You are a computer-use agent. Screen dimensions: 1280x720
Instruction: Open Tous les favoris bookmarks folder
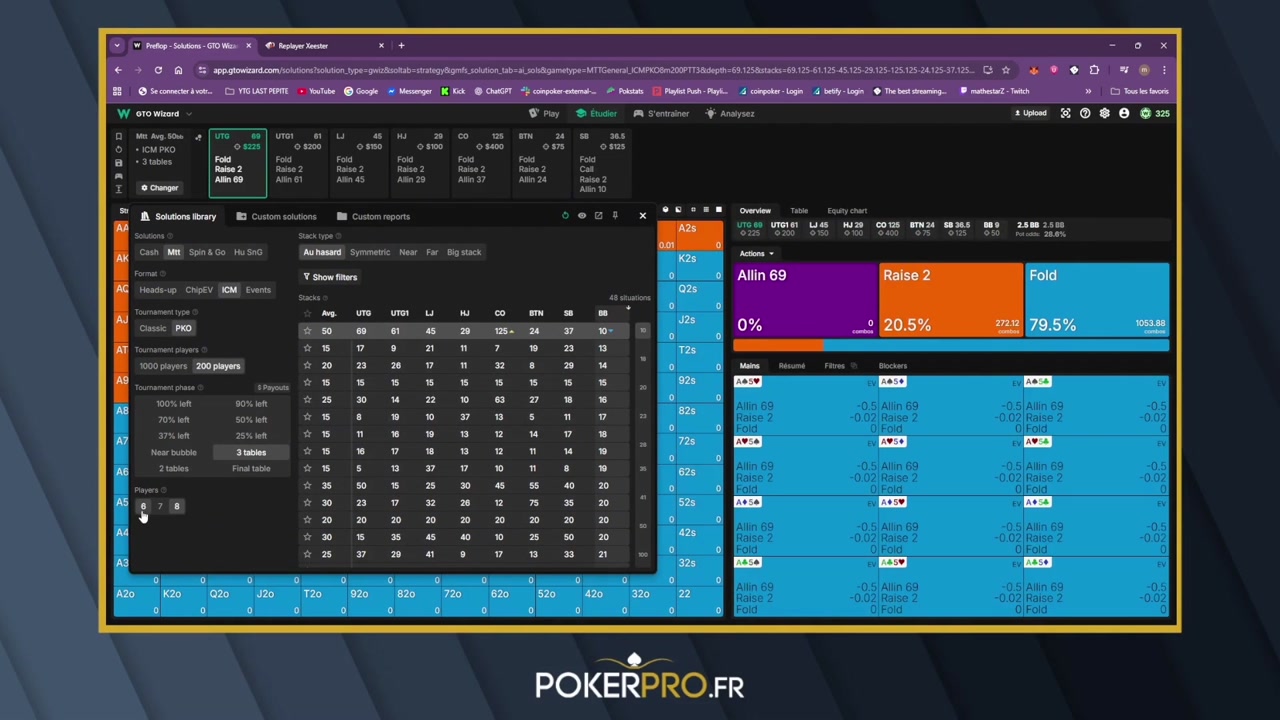pyautogui.click(x=1141, y=91)
